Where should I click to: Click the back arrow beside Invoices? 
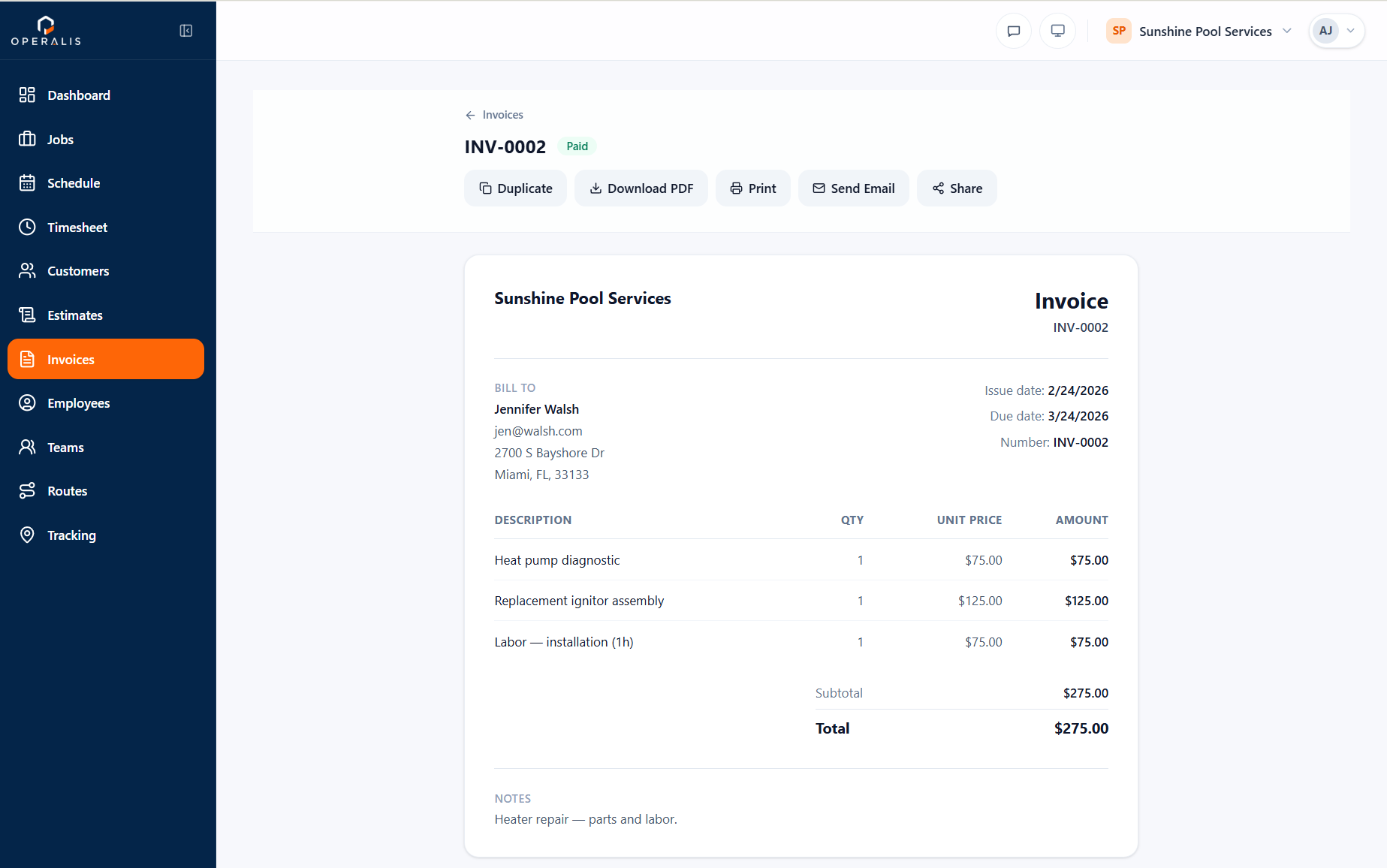[x=470, y=115]
